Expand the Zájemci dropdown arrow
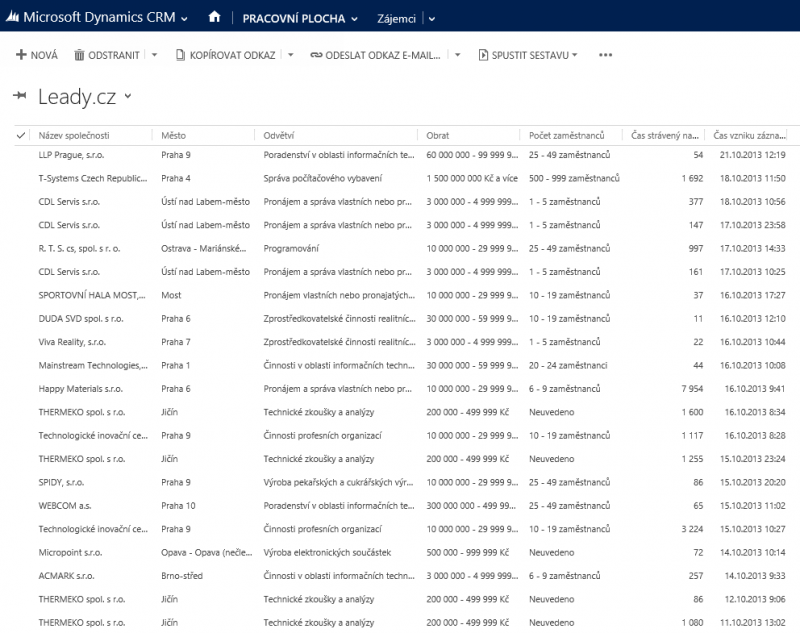This screenshot has height=633, width=800. point(432,19)
